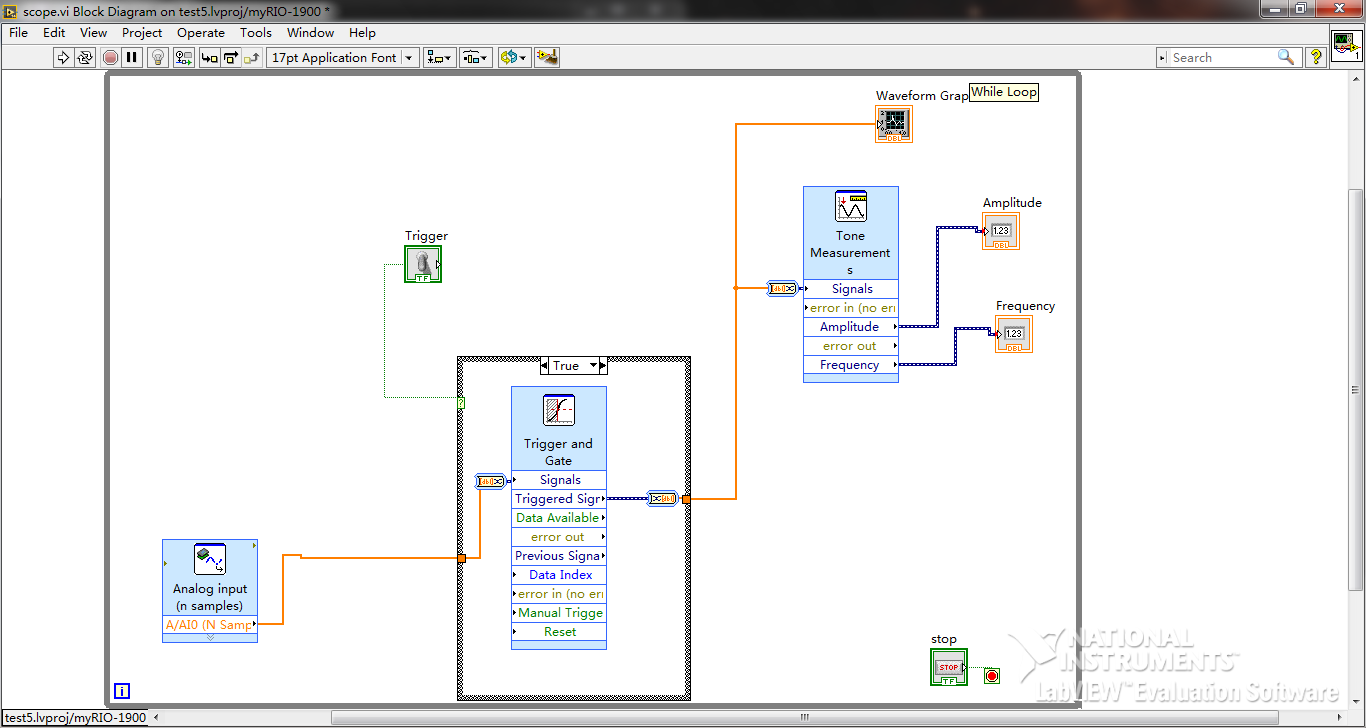Image resolution: width=1366 pixels, height=728 pixels.
Task: Select the Amplitude numeric indicator terminal
Action: 1001,231
